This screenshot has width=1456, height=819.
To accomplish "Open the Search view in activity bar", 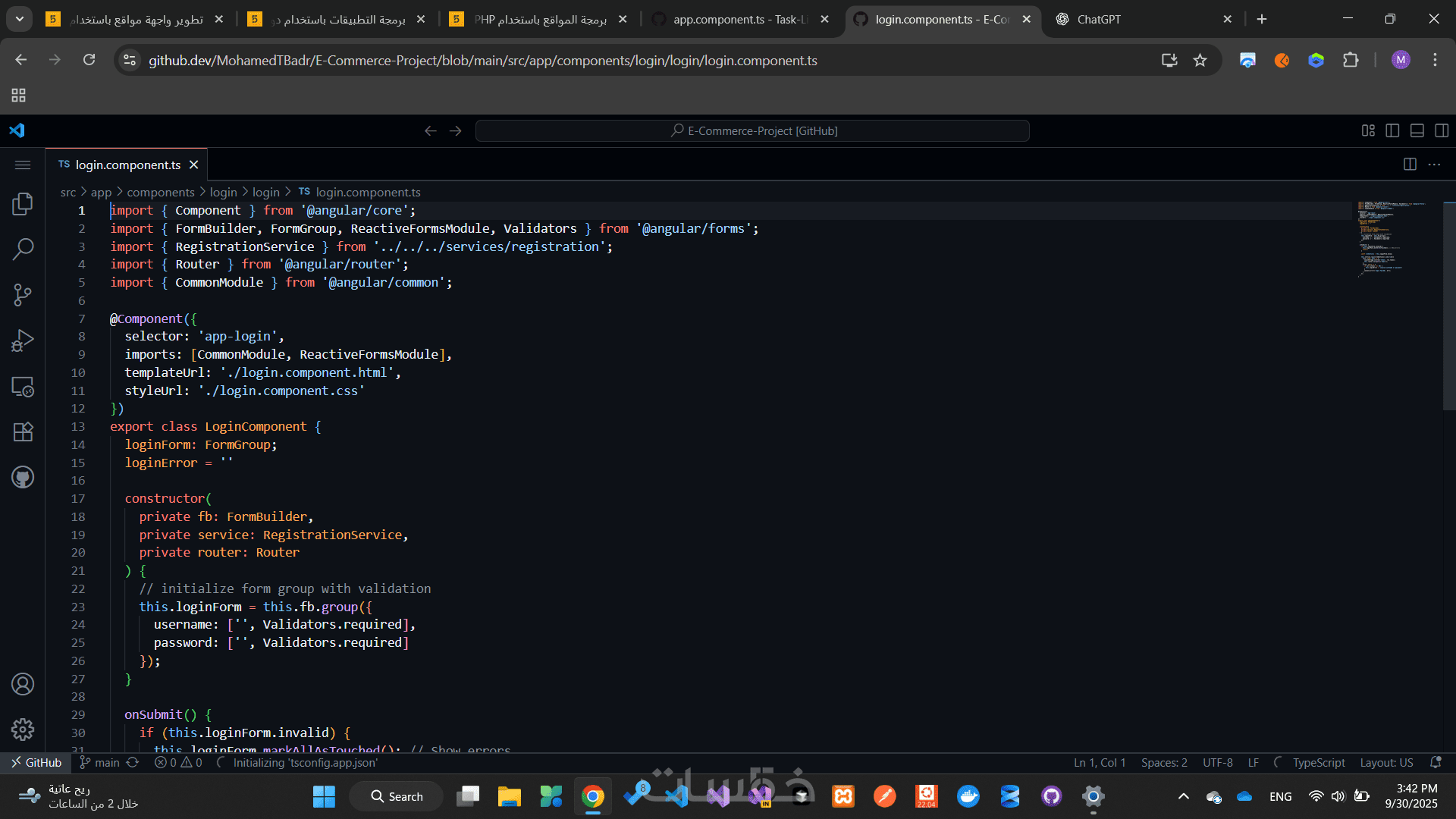I will [23, 249].
